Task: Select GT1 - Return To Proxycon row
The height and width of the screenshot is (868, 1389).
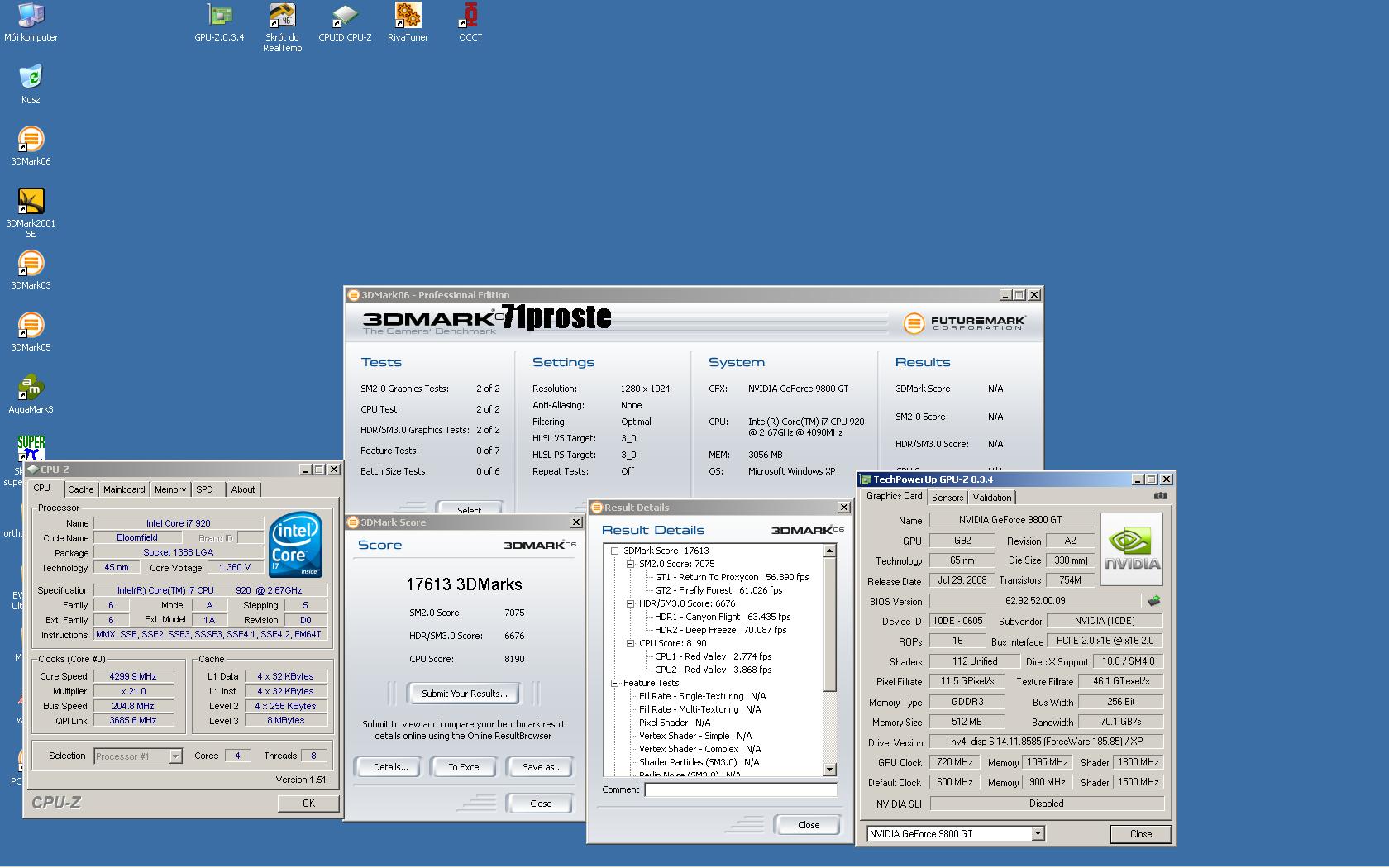Action: pos(732,577)
